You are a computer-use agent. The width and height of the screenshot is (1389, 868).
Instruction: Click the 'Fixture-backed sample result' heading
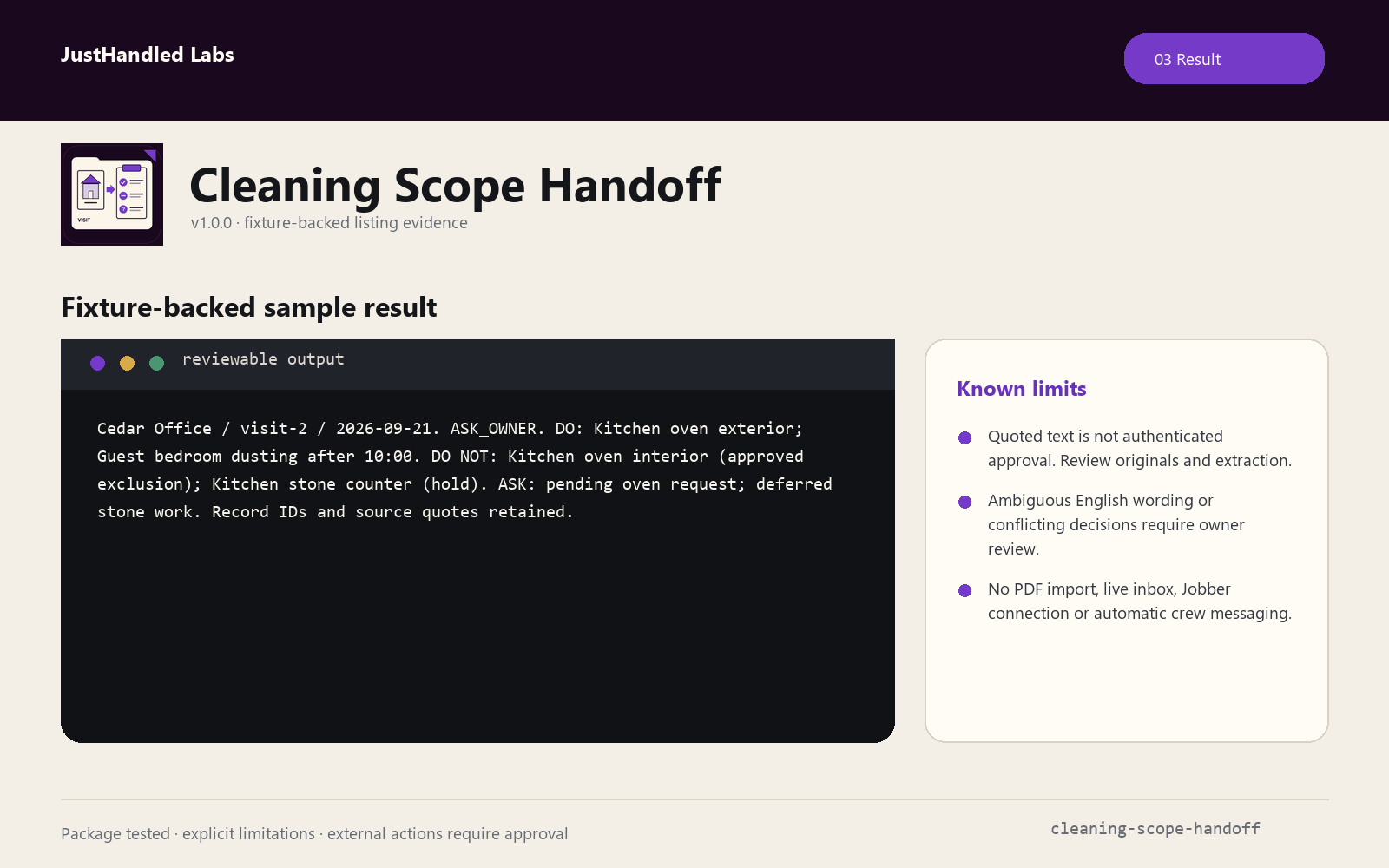pyautogui.click(x=249, y=307)
